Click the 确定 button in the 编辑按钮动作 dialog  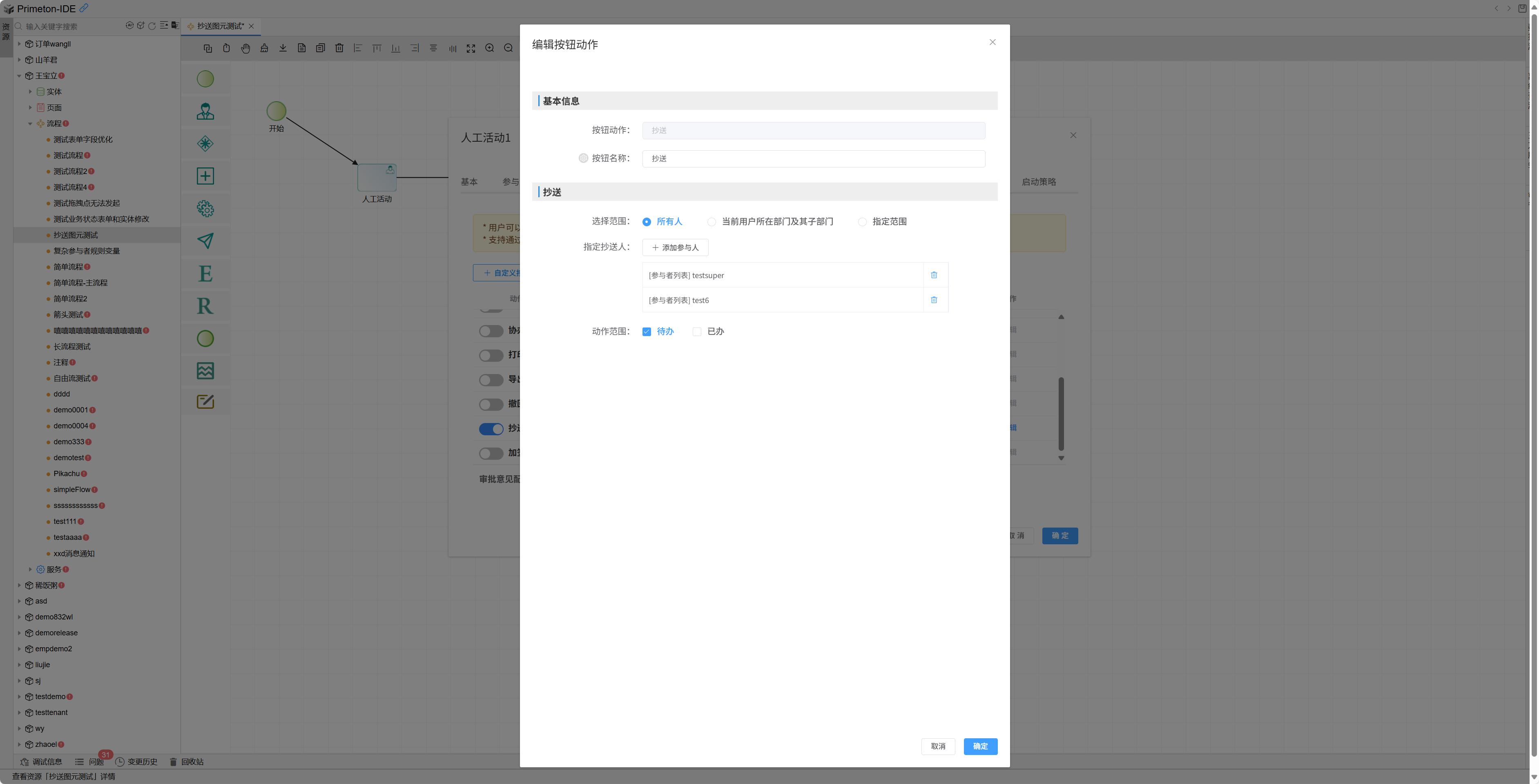[980, 746]
